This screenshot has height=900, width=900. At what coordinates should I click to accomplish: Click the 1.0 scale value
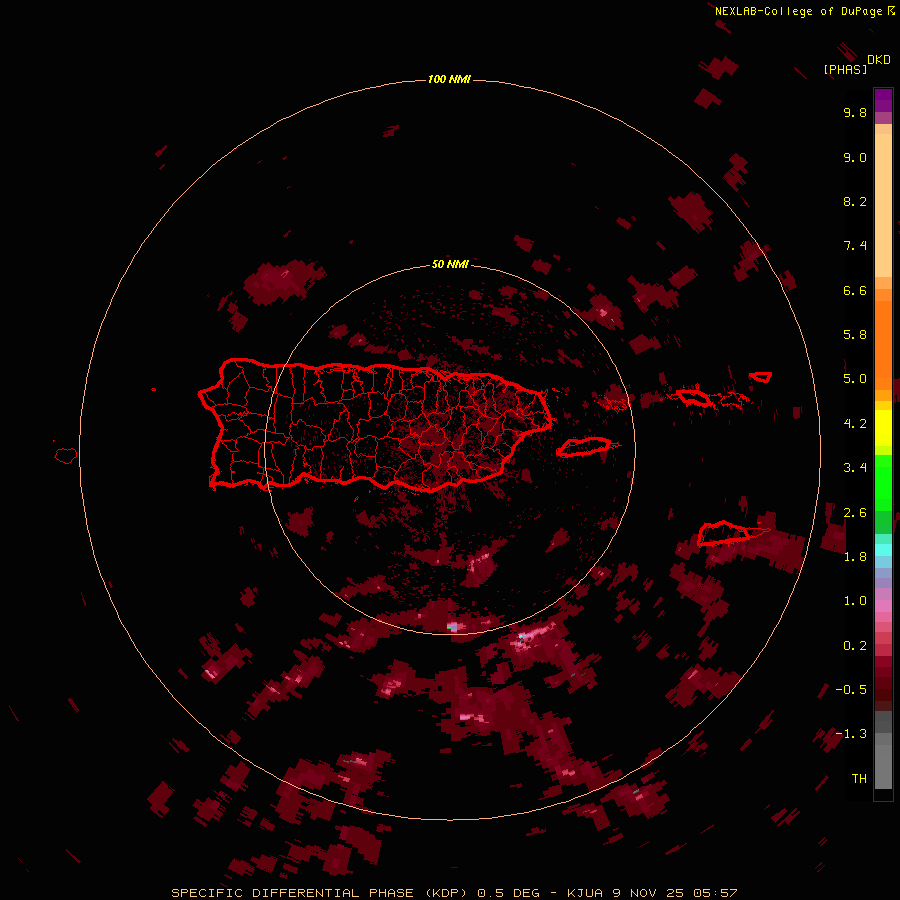click(x=855, y=601)
